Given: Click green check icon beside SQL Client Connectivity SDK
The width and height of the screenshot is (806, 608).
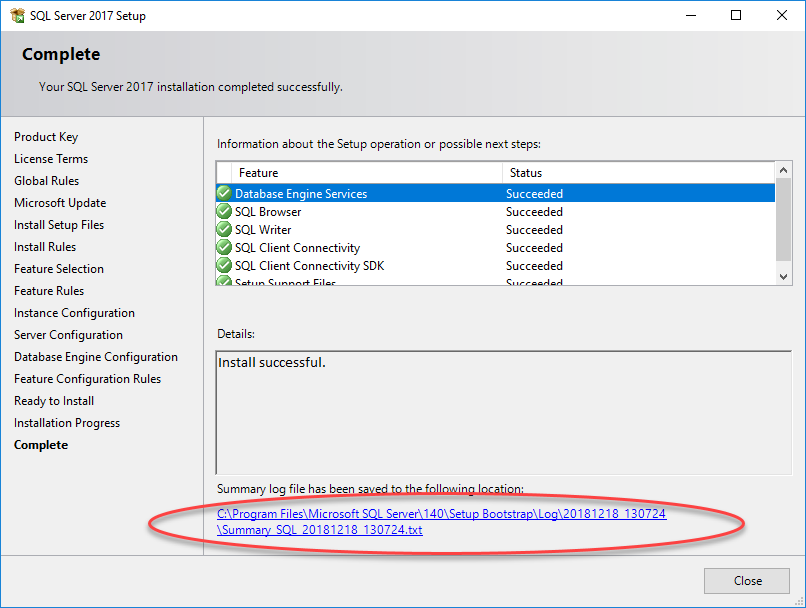Looking at the screenshot, I should click(x=224, y=266).
